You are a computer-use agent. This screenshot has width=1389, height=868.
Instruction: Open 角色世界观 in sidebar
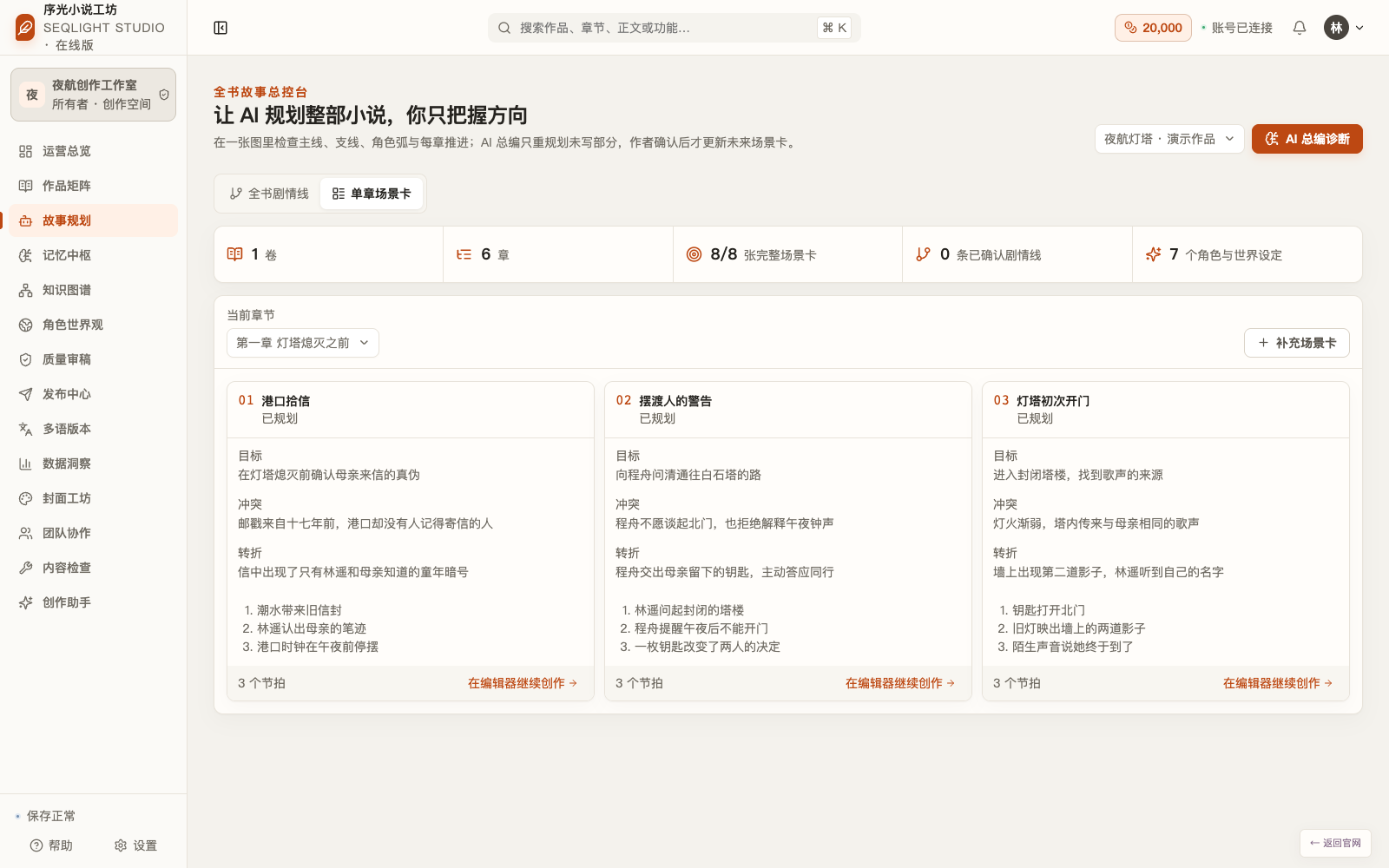(x=94, y=325)
